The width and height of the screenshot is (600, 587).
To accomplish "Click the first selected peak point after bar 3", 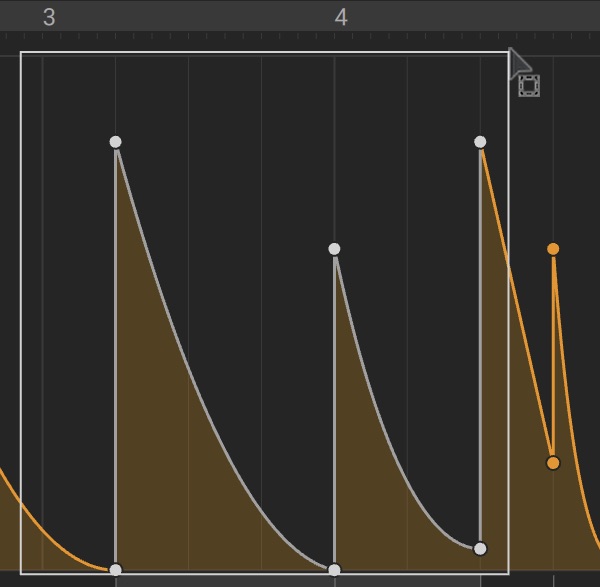I will (x=116, y=142).
